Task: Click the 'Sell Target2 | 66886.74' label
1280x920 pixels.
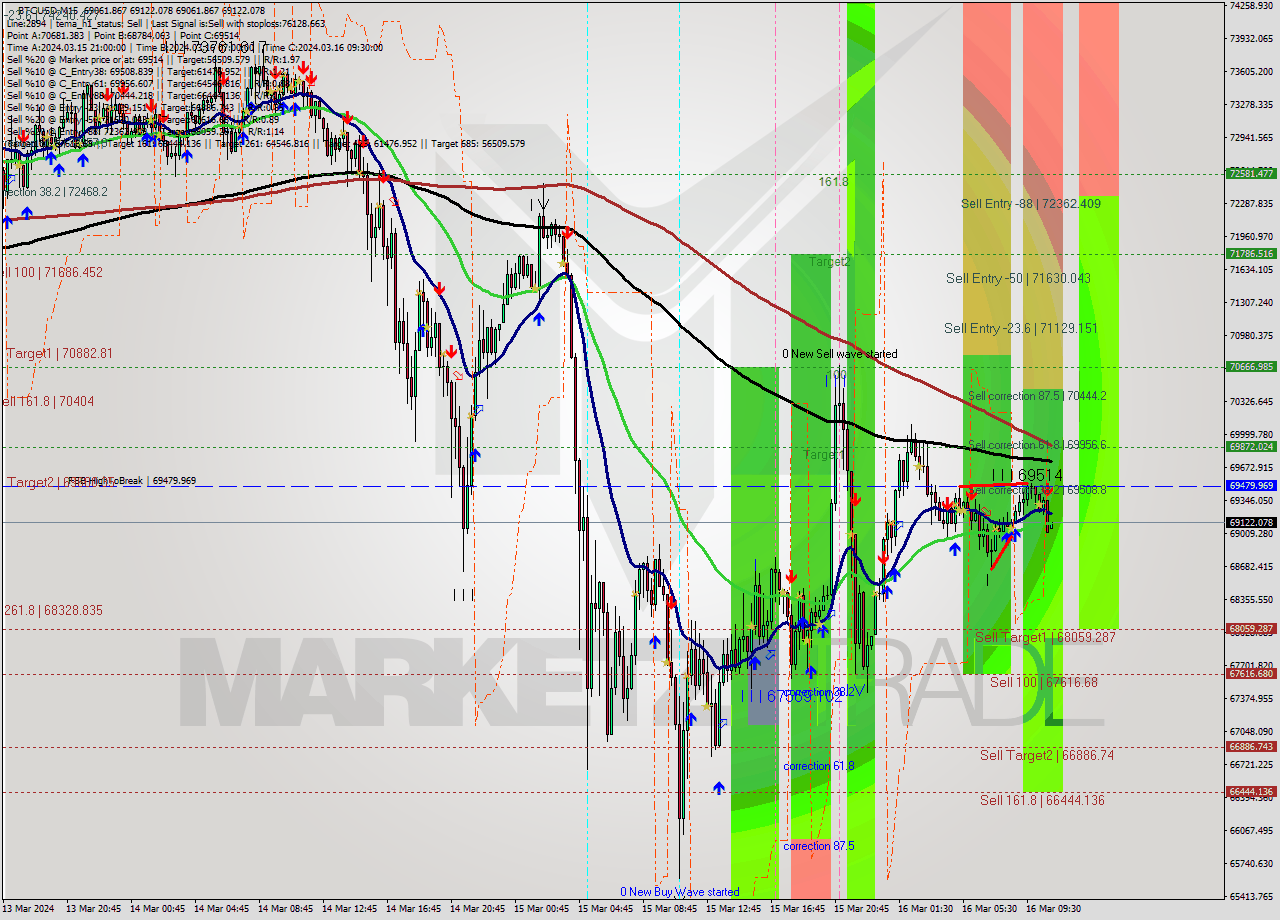Action: coord(1046,756)
